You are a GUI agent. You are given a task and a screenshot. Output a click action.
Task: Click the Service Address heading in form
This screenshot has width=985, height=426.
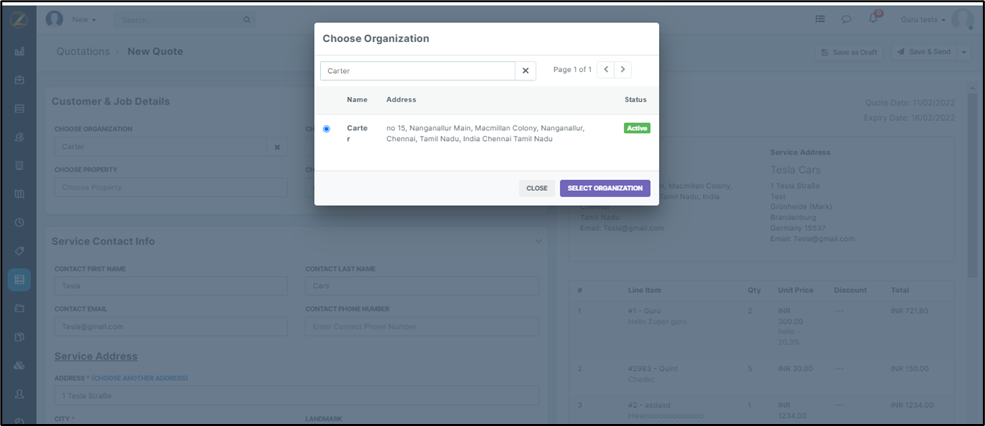[95, 356]
